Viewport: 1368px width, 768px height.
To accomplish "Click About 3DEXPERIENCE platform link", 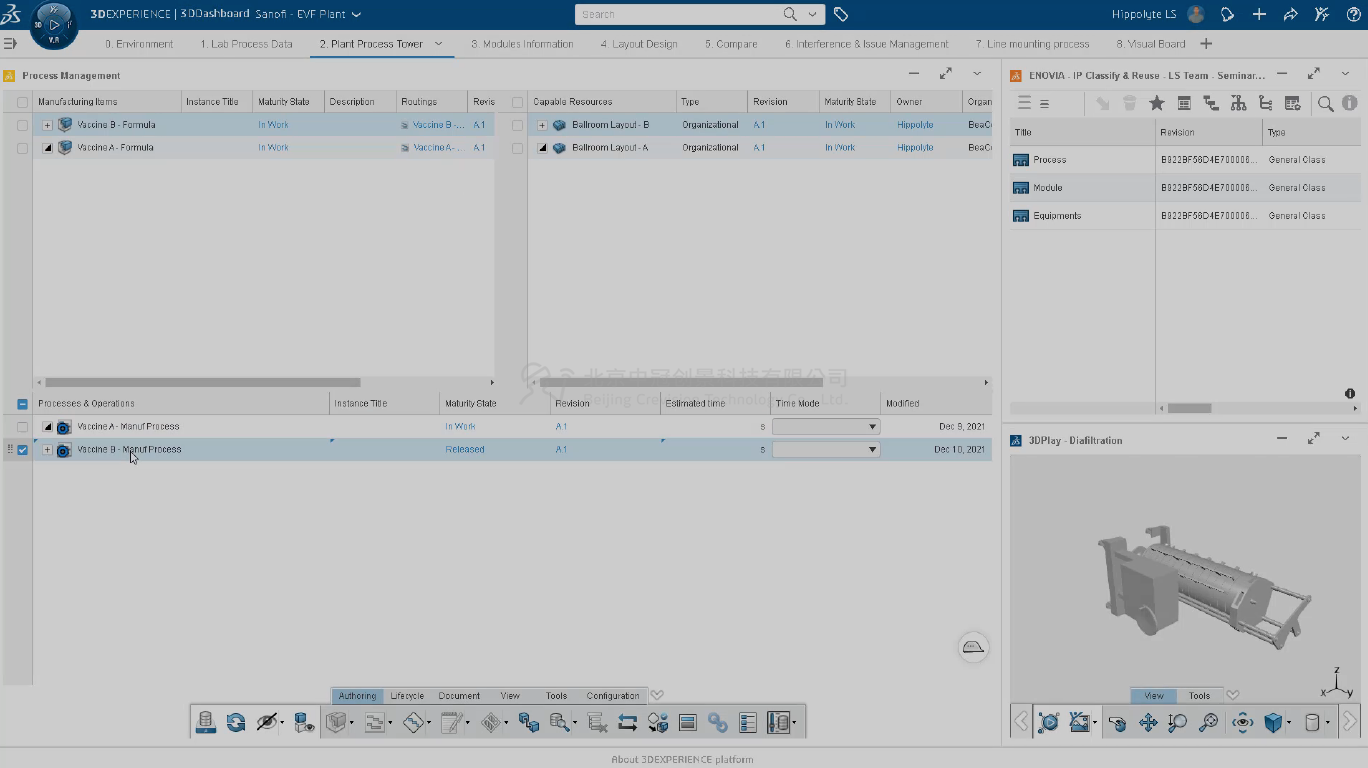I will (x=683, y=760).
